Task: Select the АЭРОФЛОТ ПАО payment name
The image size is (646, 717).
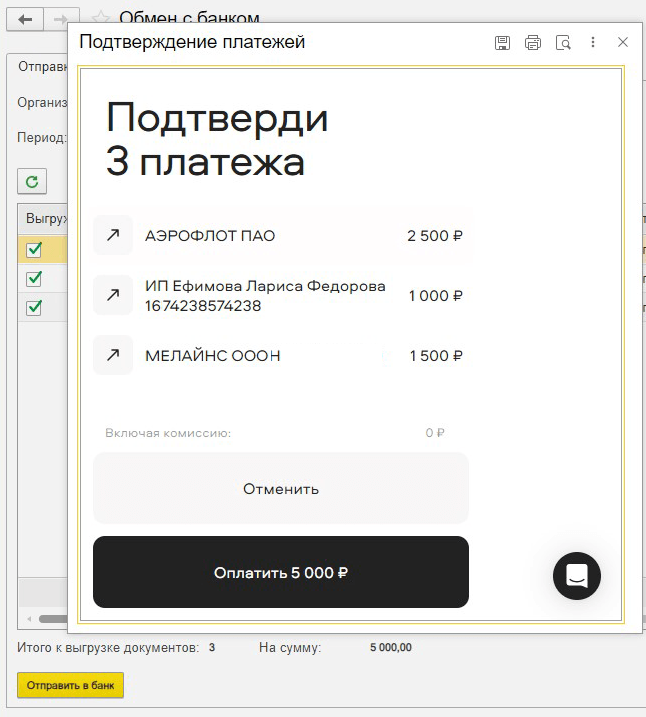Action: tap(210, 235)
